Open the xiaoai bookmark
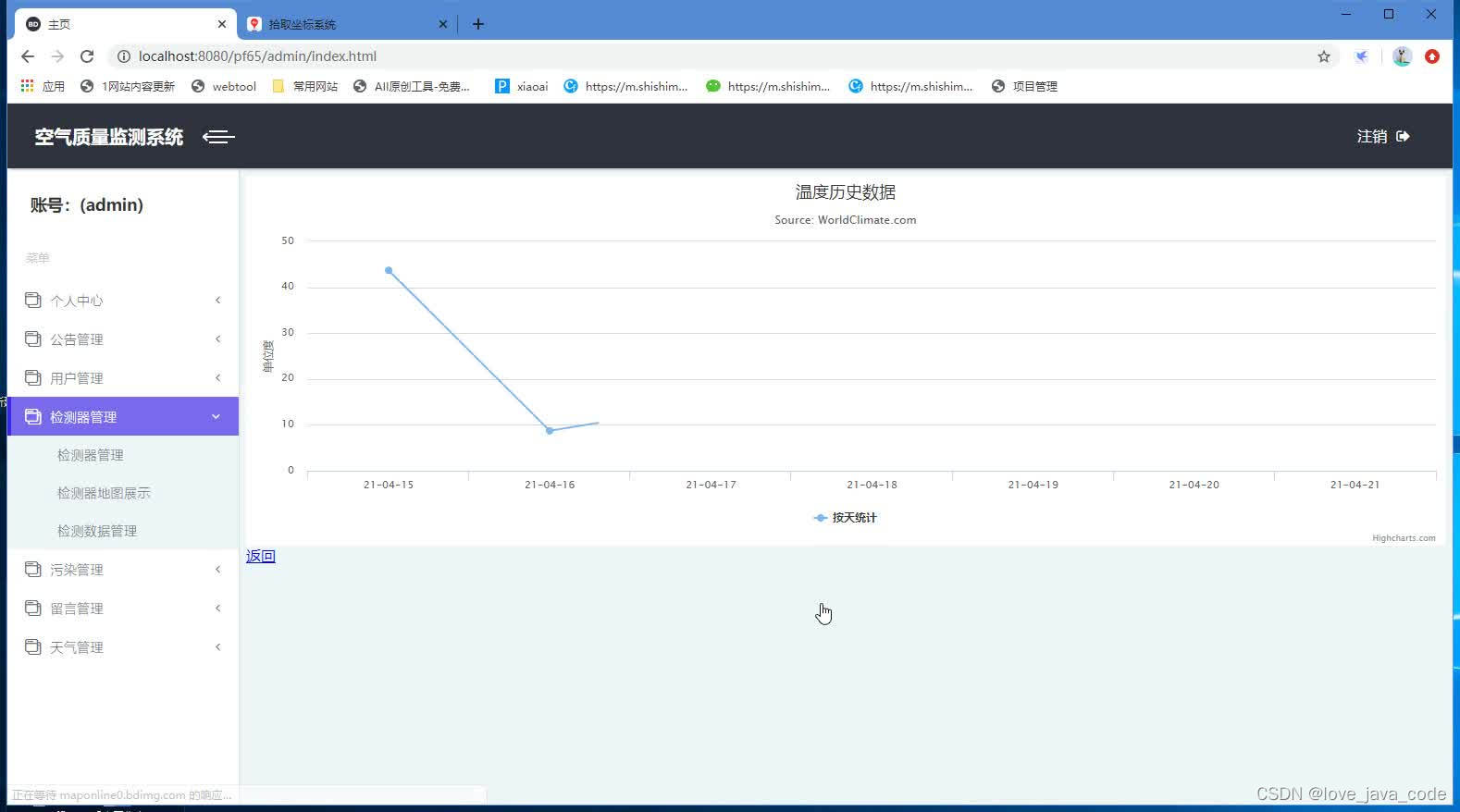Screen dimensions: 1460x812 click(x=522, y=86)
